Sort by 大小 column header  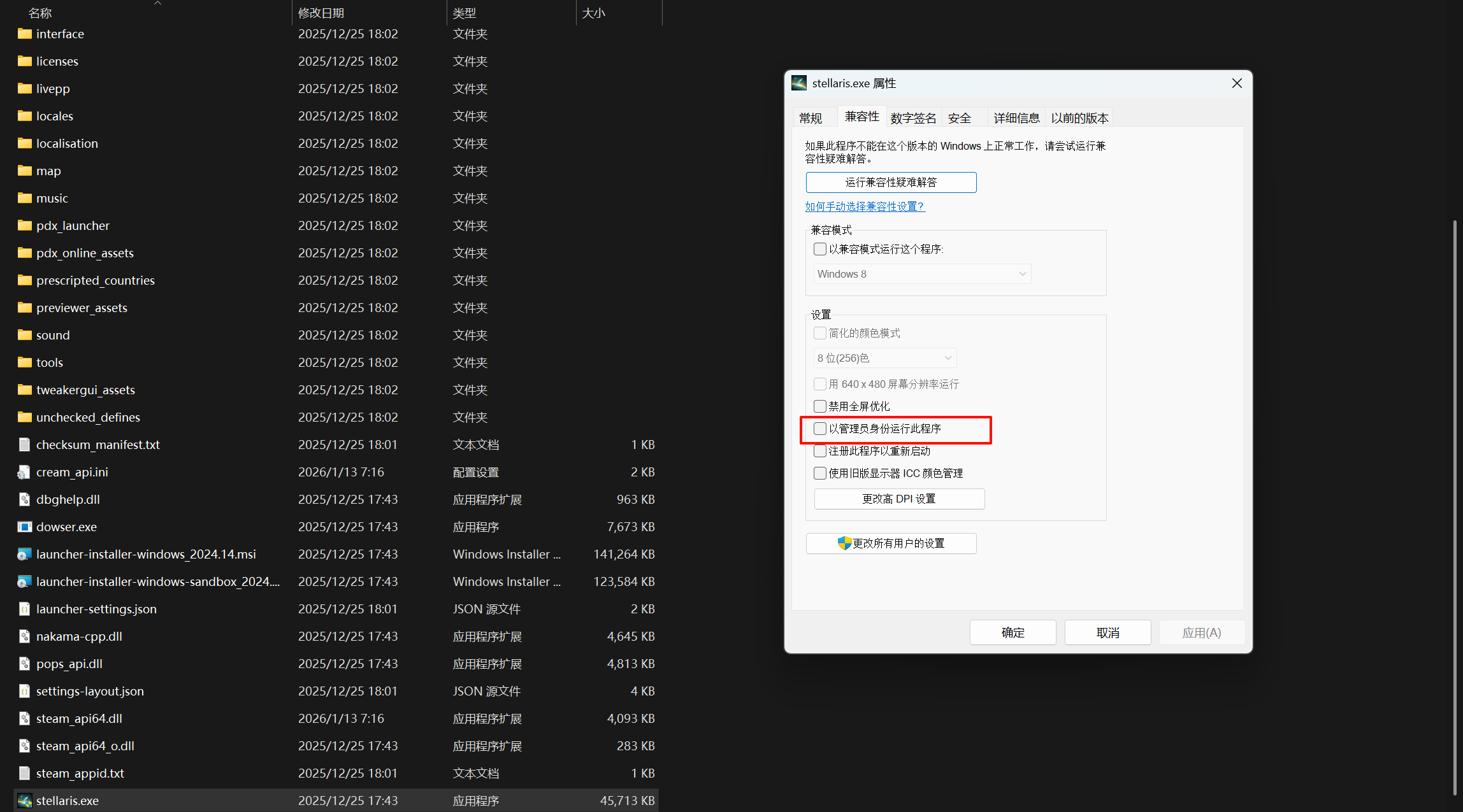click(593, 13)
